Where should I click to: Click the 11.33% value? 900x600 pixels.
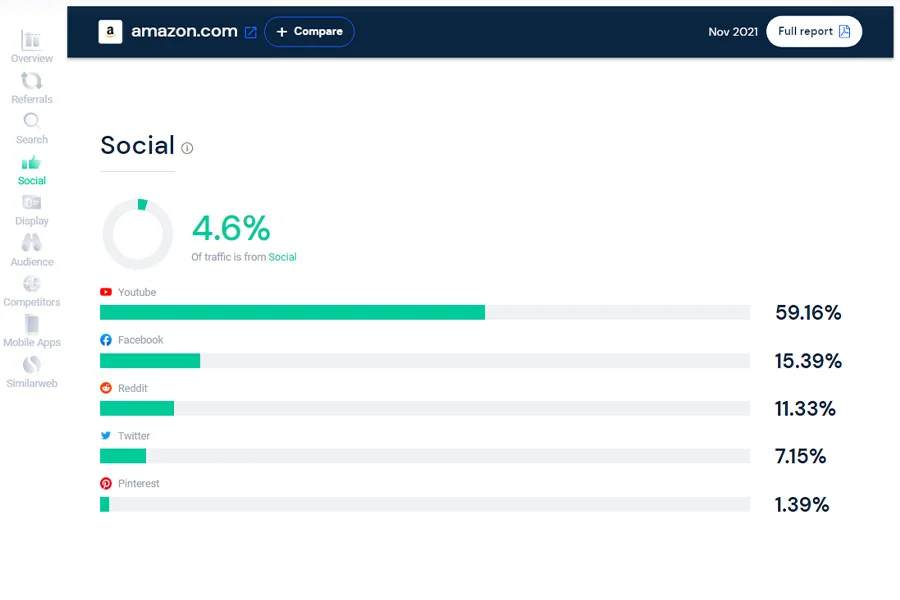point(805,409)
